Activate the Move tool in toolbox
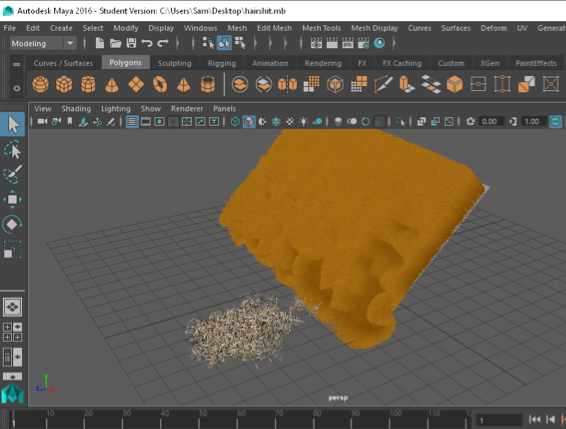The height and width of the screenshot is (429, 566). click(x=12, y=199)
